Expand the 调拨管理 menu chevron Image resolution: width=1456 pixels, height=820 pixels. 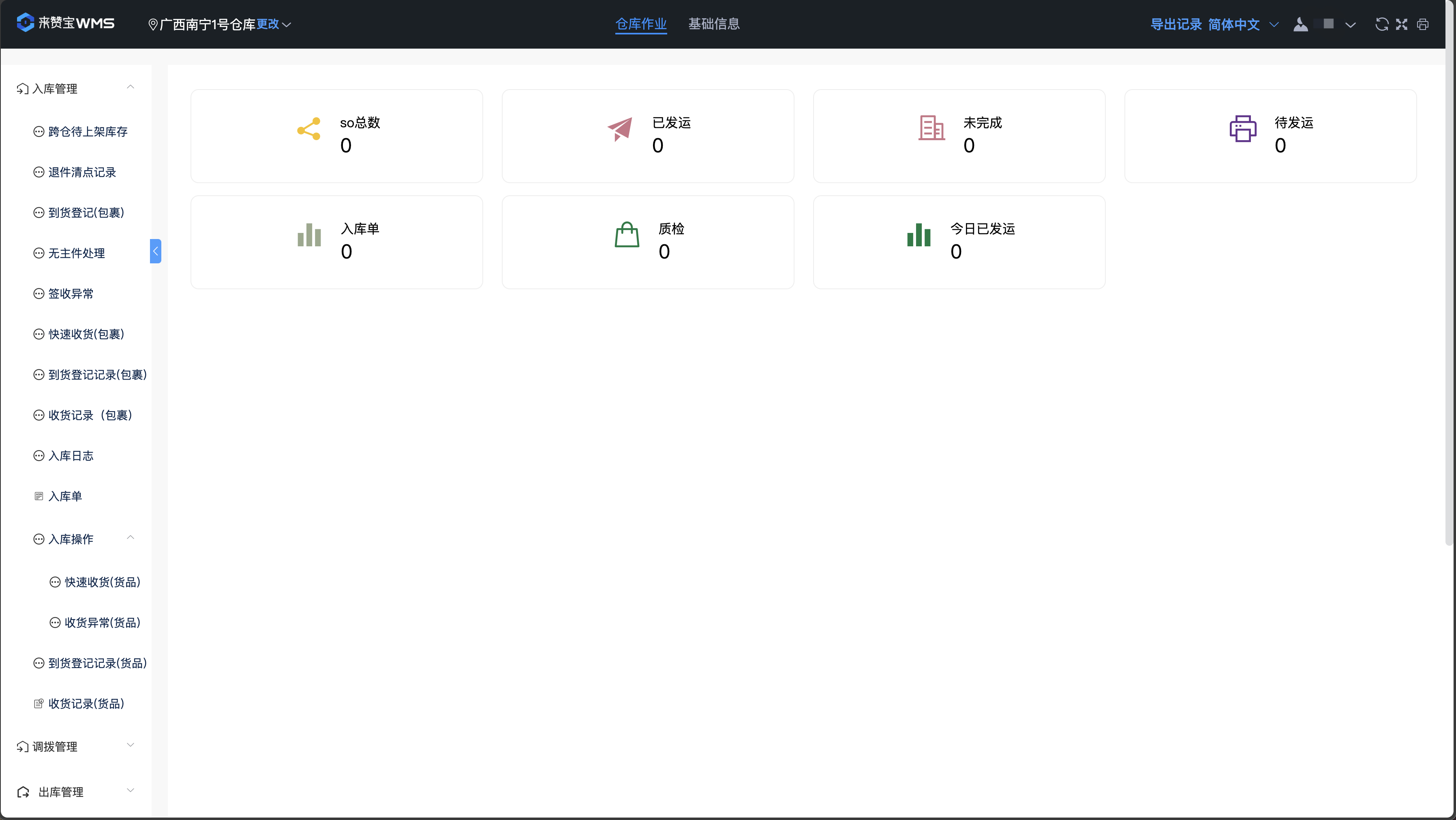coord(131,745)
